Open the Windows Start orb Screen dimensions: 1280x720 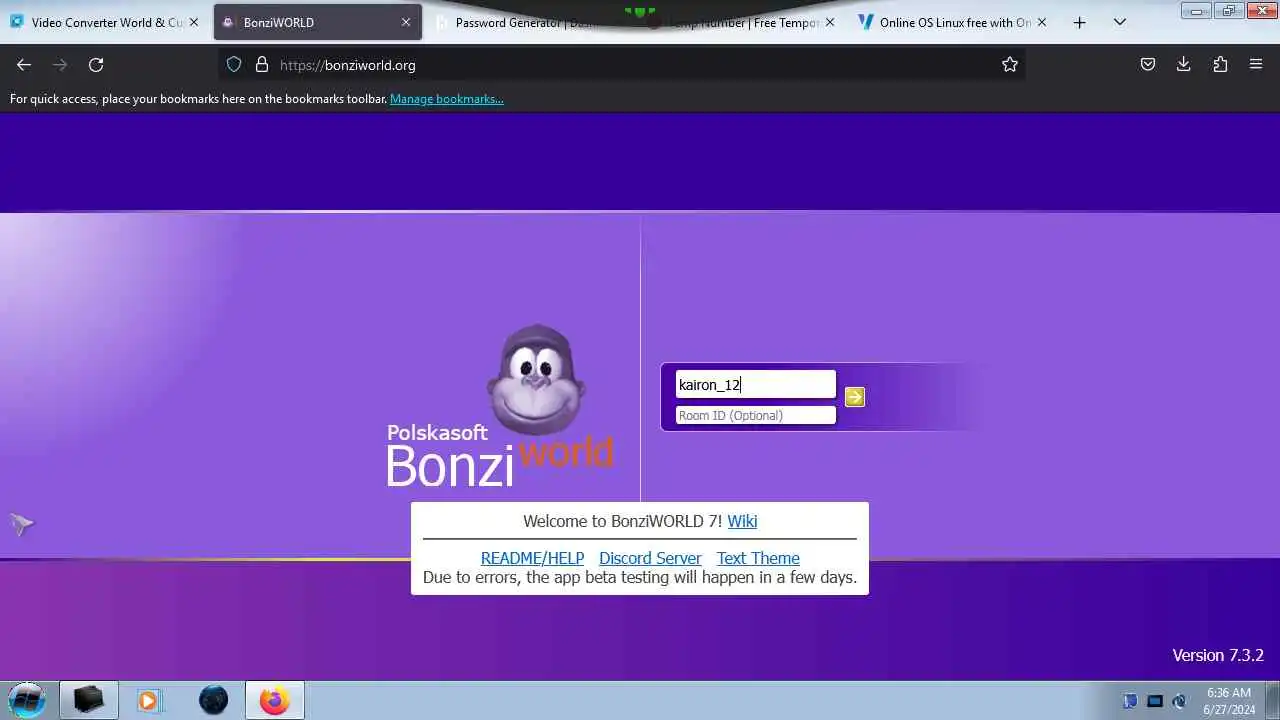(27, 699)
